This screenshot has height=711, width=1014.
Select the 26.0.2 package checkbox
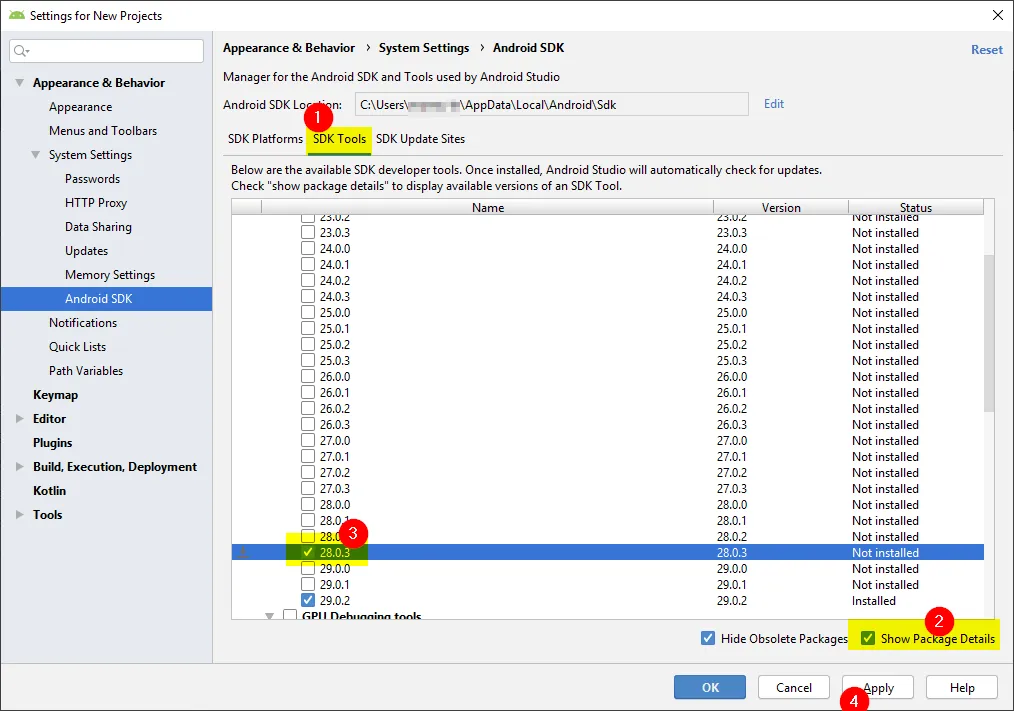point(308,408)
